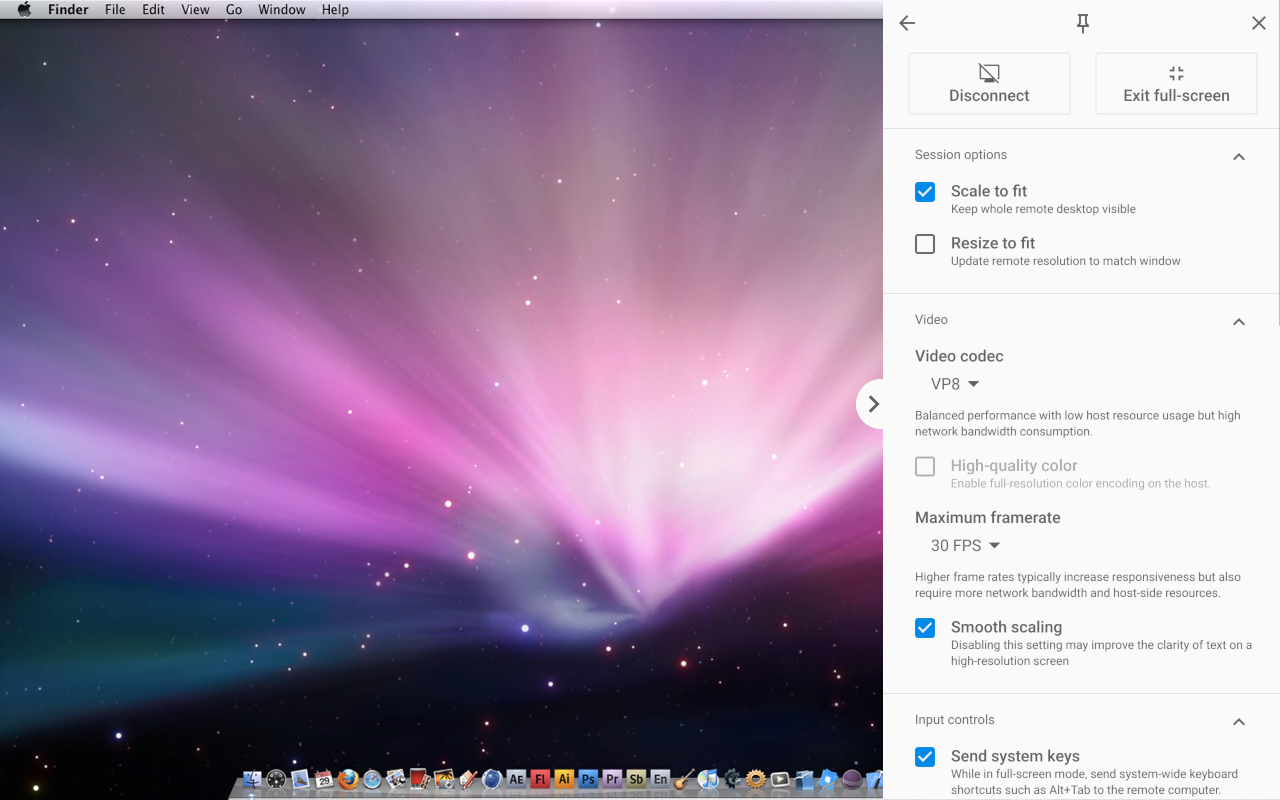Select the pin icon atop the session panel
This screenshot has width=1280, height=800.
[x=1082, y=22]
